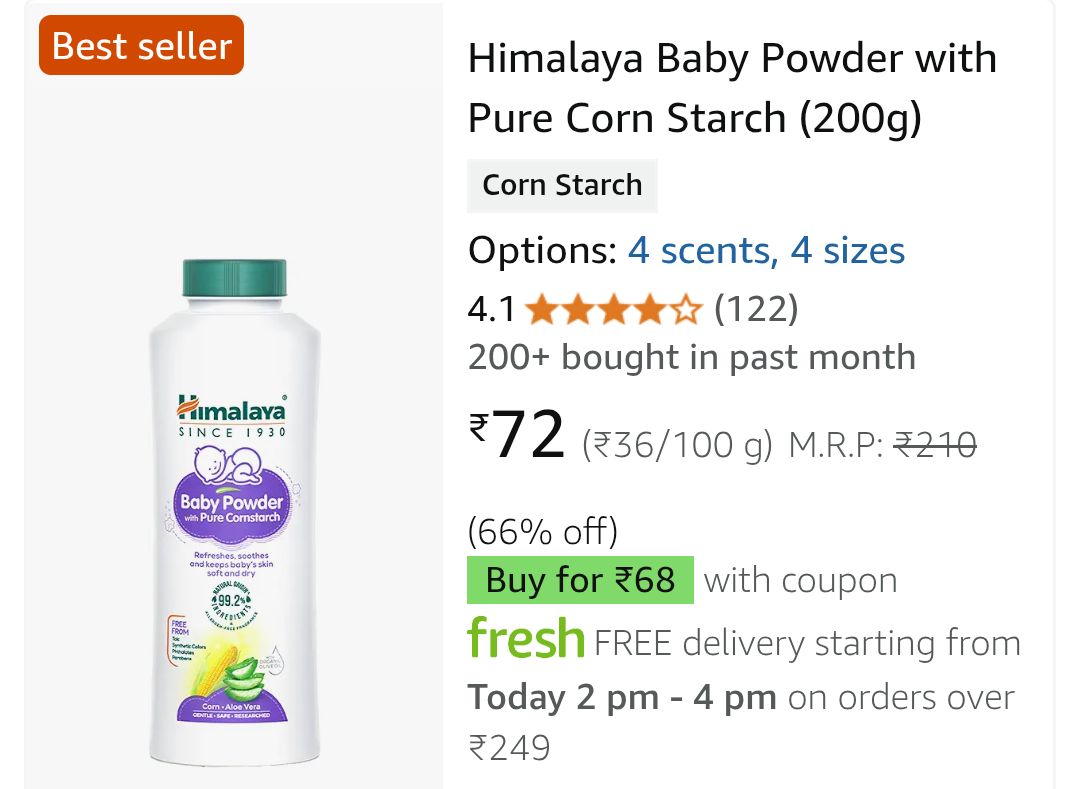Click the orange star rating icons
This screenshot has height=789, width=1080.
(613, 310)
